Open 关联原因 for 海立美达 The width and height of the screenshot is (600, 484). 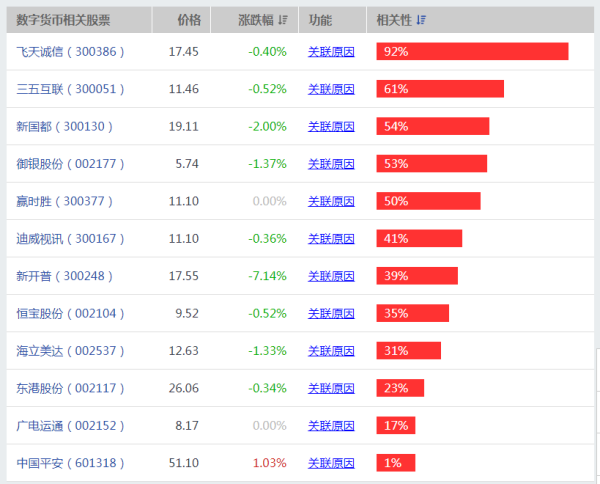[331, 350]
